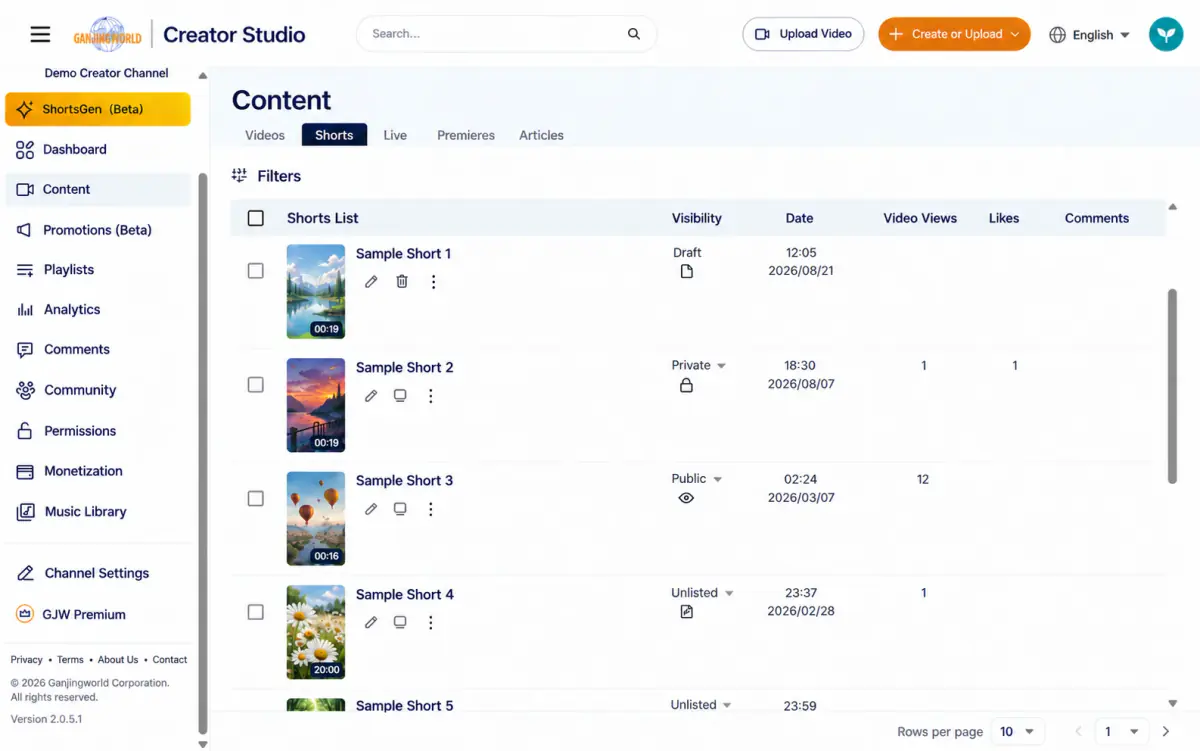
Task: Click the screen icon for Sample Short 4
Action: (400, 622)
